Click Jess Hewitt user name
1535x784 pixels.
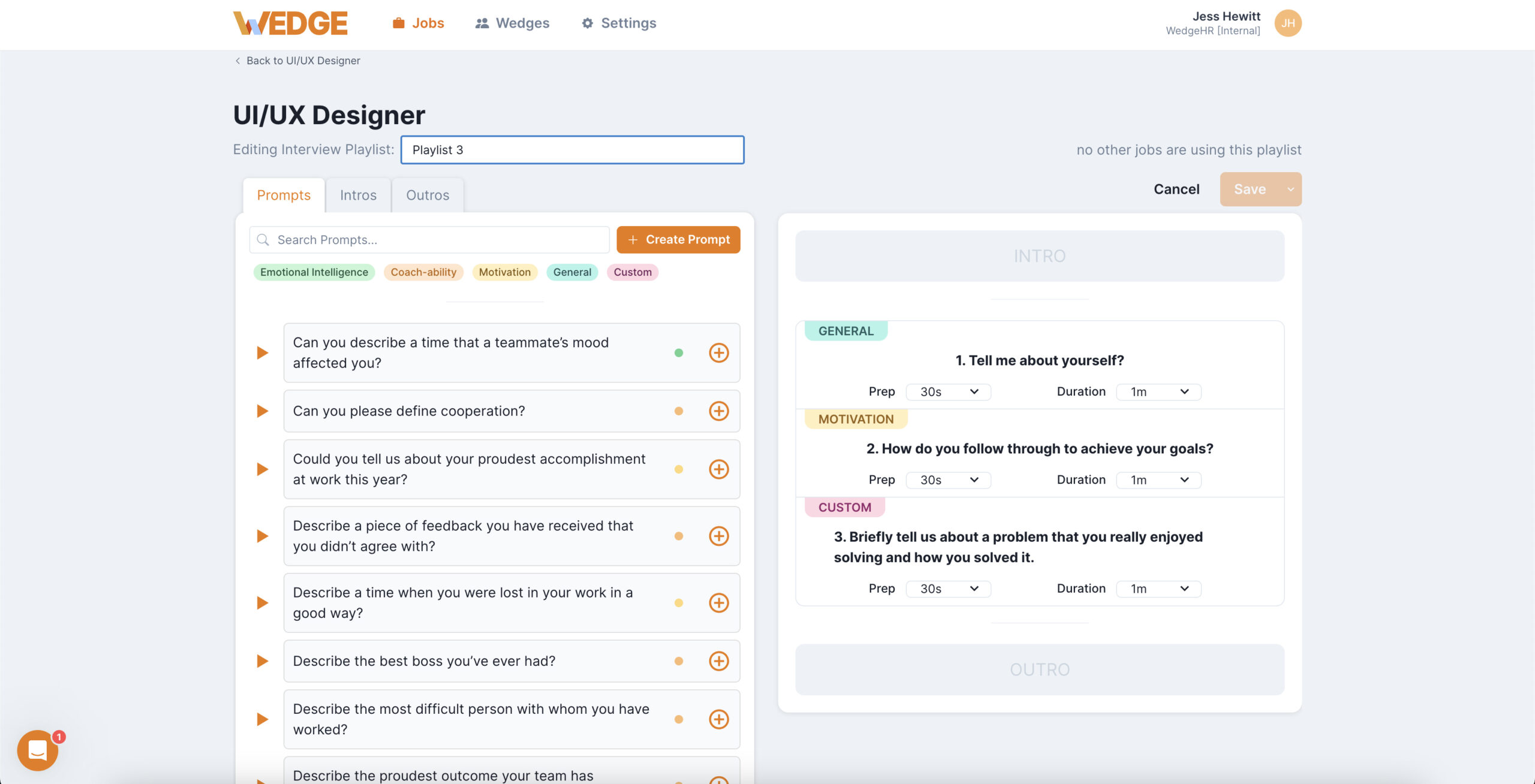[x=1226, y=16]
